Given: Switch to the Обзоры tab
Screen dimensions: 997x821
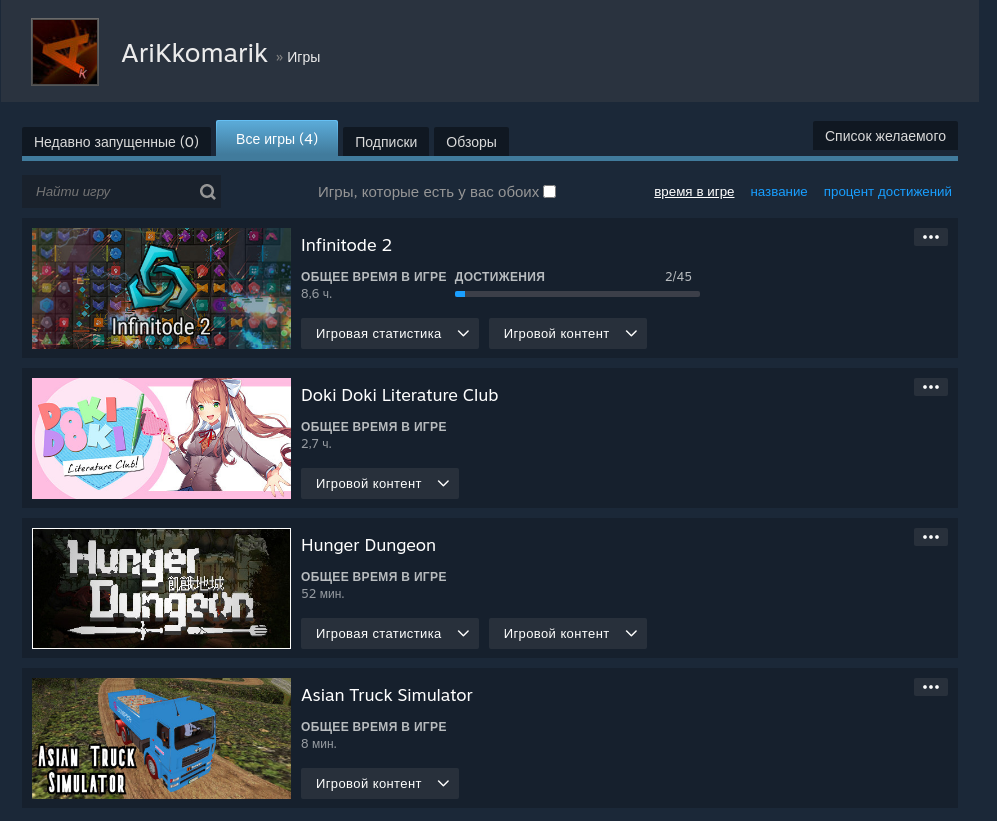Looking at the screenshot, I should (471, 142).
